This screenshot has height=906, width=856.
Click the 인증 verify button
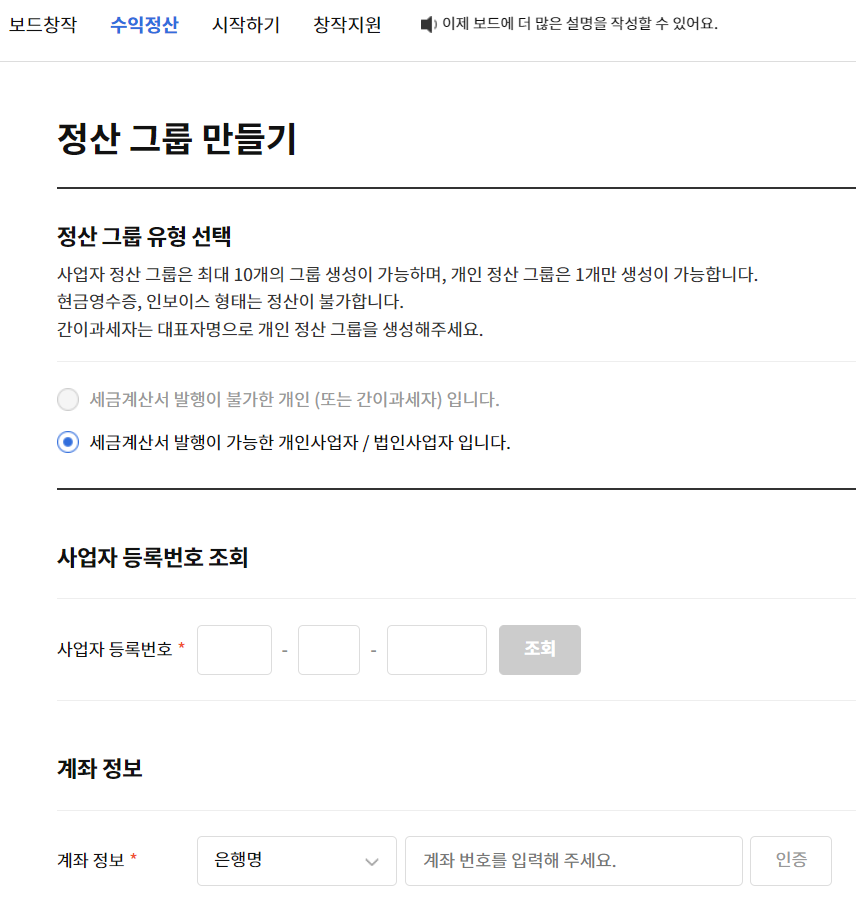click(x=791, y=861)
